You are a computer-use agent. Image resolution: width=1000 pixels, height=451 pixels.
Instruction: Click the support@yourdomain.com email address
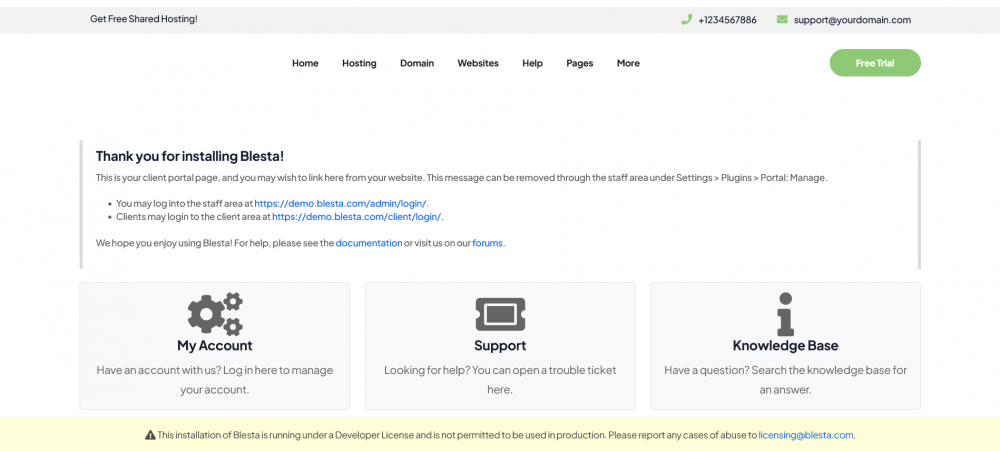coord(852,20)
